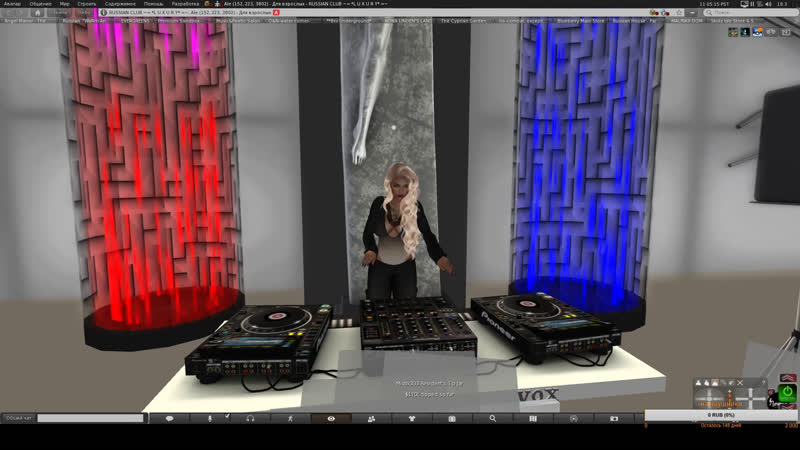Screen dimensions: 800x450
Task: Click the blue-orange HUD icon at top right
Action: pyautogui.click(x=758, y=32)
